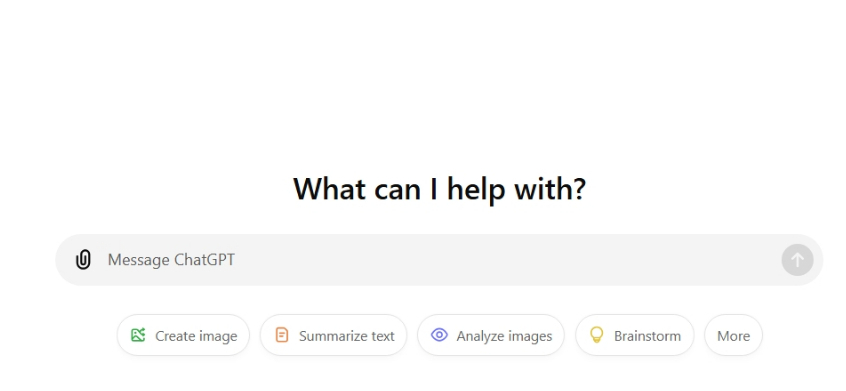846x391 pixels.
Task: Expand More prompt suggestions
Action: tap(733, 335)
